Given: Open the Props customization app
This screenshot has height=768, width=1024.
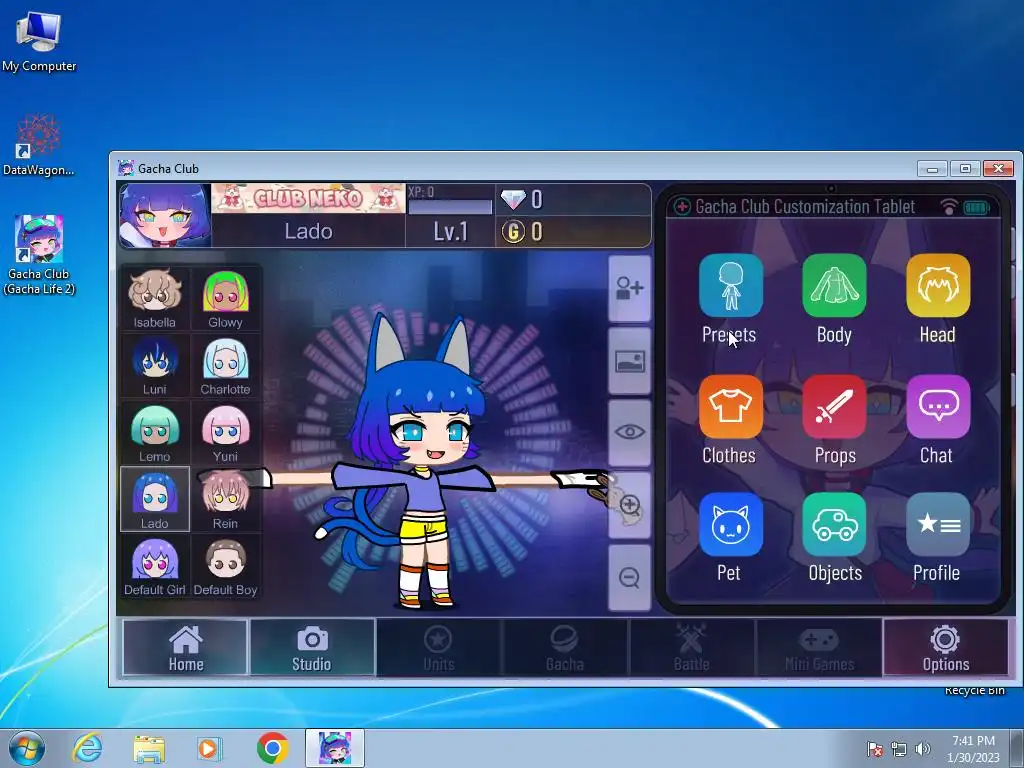Looking at the screenshot, I should click(x=834, y=406).
